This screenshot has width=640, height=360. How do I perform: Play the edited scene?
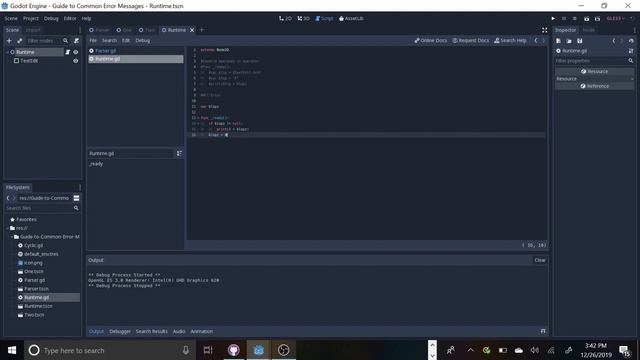click(x=587, y=18)
